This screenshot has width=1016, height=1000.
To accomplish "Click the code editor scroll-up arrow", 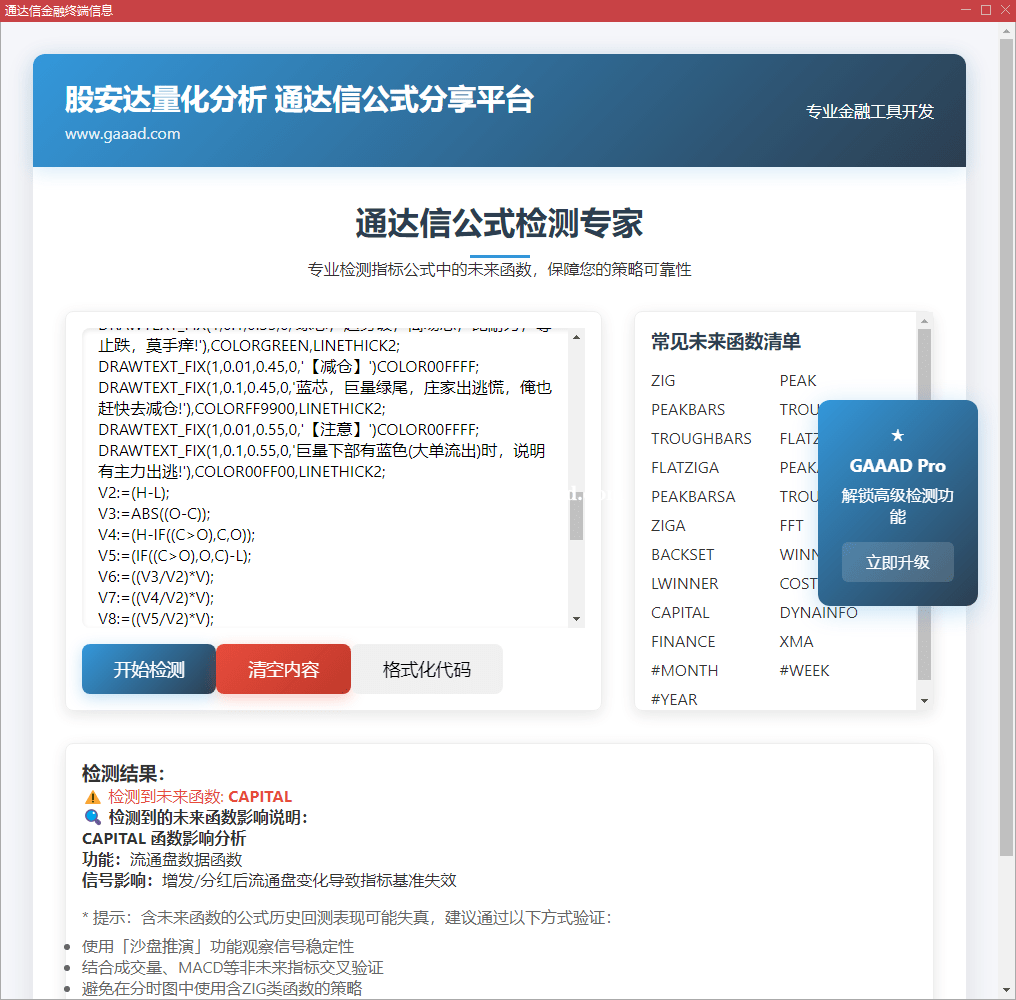I will pos(576,337).
